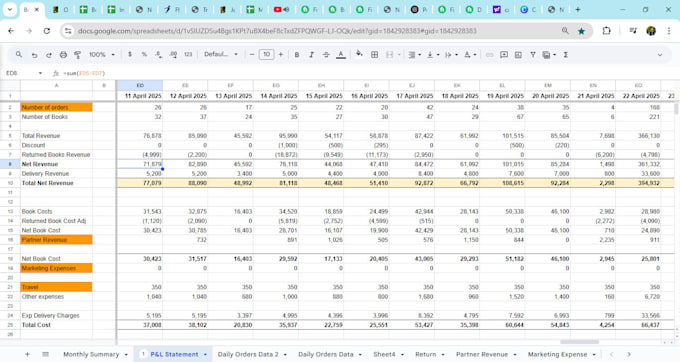Open the browser extensions menu
This screenshot has width=680, height=362.
pos(606,31)
